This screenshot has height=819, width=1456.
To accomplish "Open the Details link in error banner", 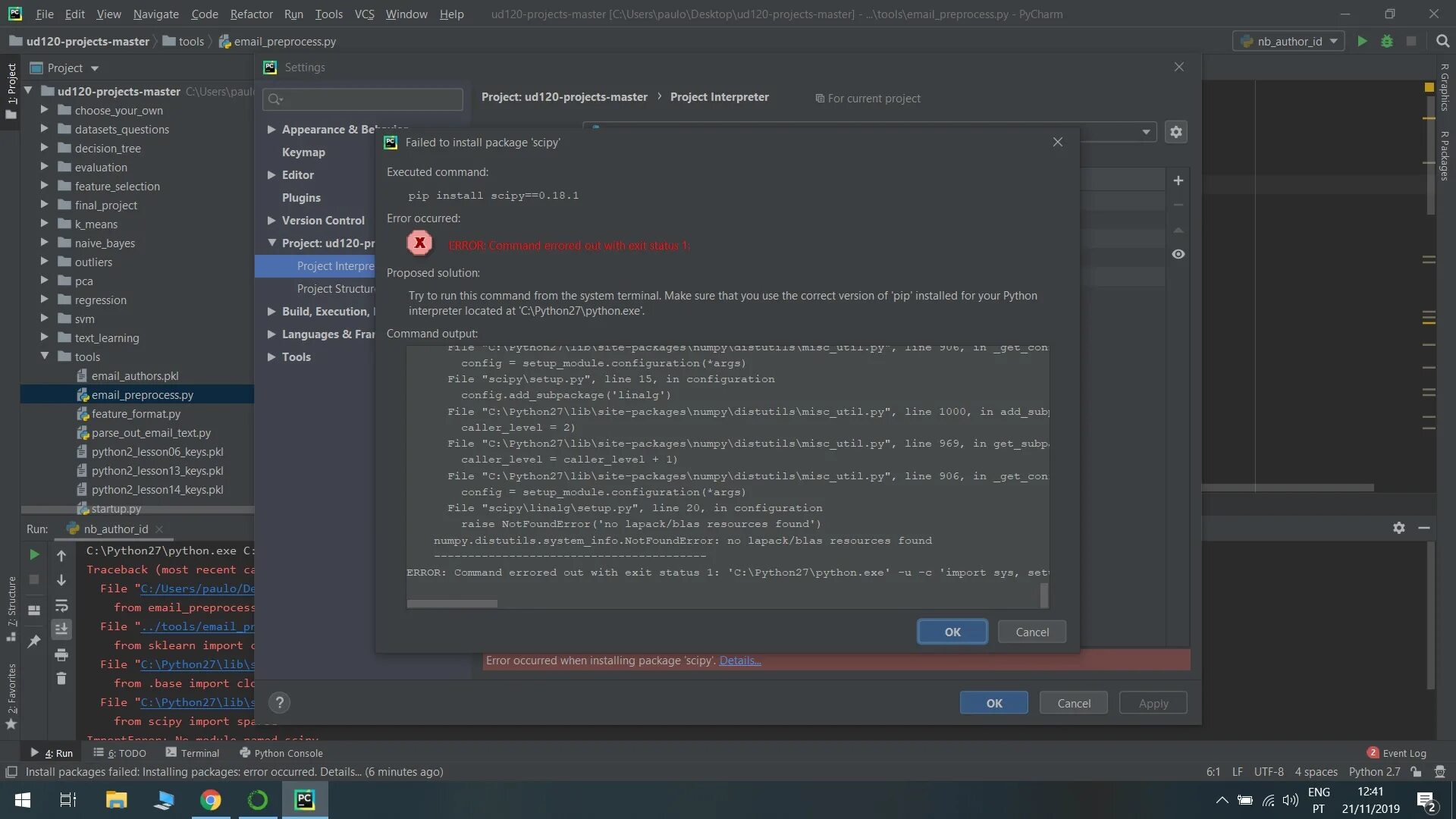I will click(739, 661).
